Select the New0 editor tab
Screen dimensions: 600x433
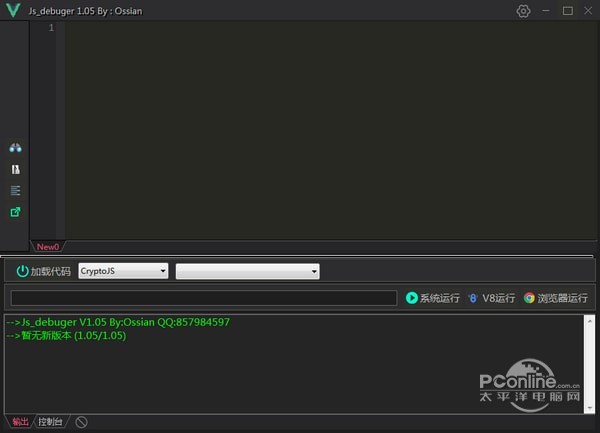(x=48, y=247)
